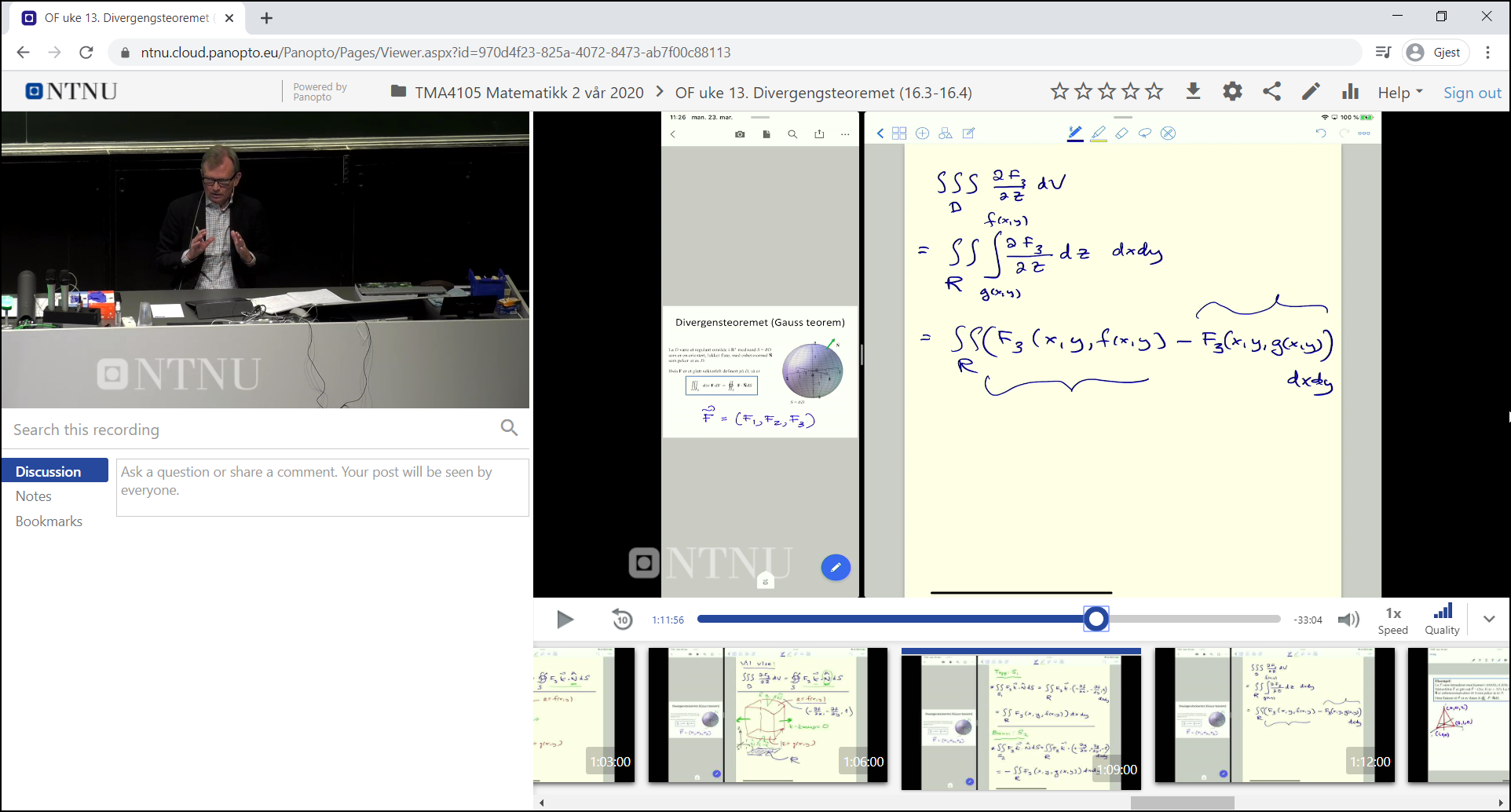Rewind the video by 10 seconds
Viewport: 1511px width, 812px height.
click(x=622, y=620)
